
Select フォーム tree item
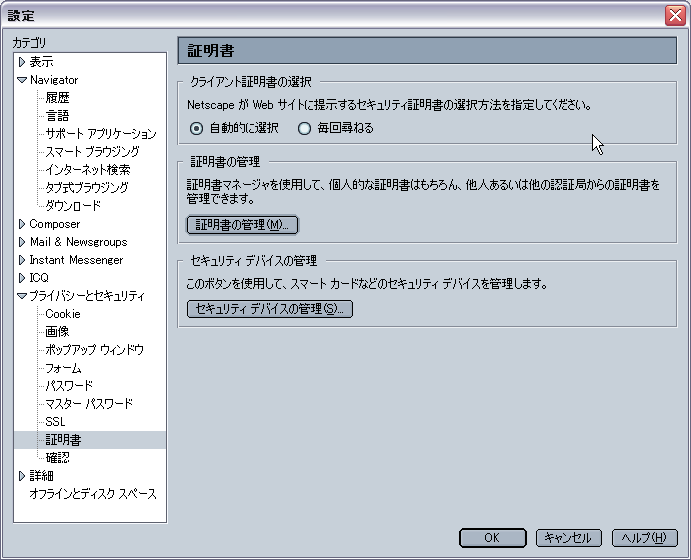tap(63, 368)
